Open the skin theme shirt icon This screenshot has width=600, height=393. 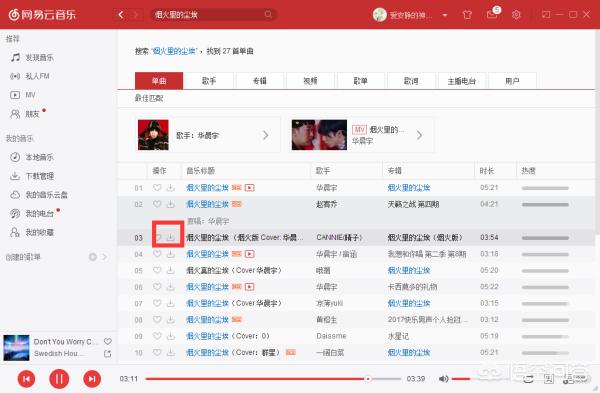click(467, 15)
